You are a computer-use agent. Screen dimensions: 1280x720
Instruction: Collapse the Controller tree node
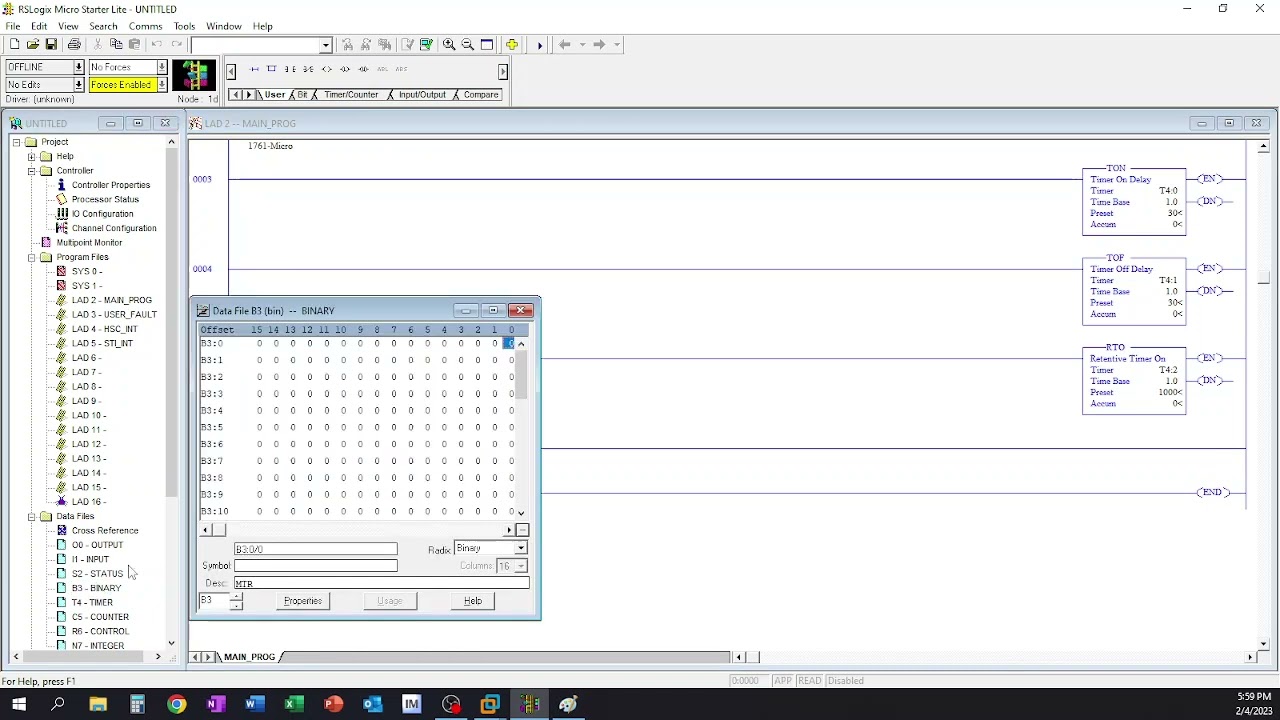(32, 171)
